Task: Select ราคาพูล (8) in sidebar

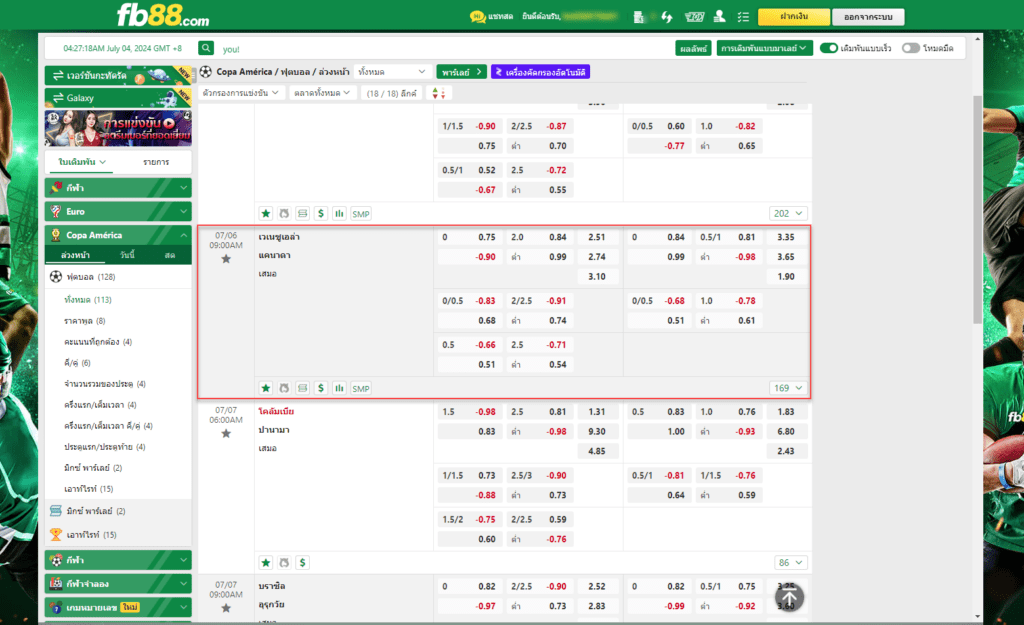Action: pos(84,321)
